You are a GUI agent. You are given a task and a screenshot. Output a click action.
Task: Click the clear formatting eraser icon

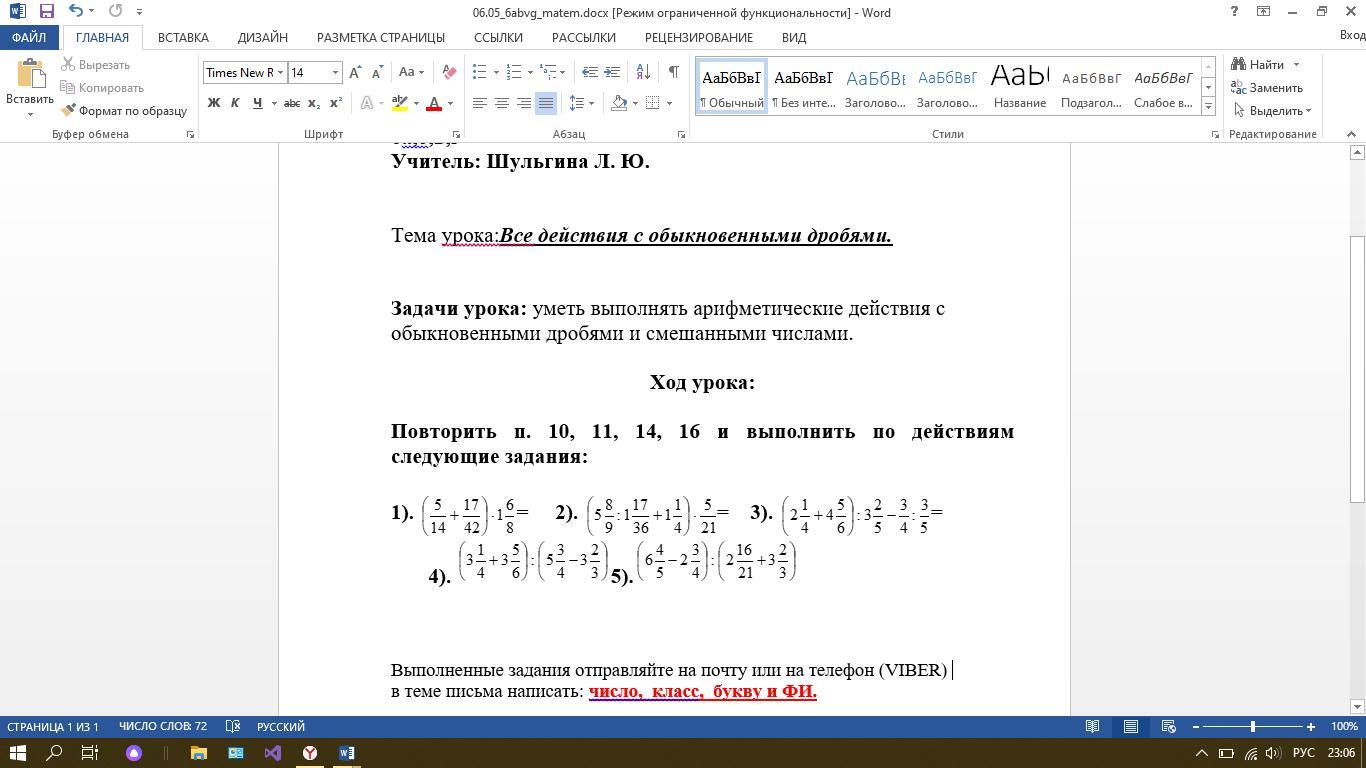449,72
